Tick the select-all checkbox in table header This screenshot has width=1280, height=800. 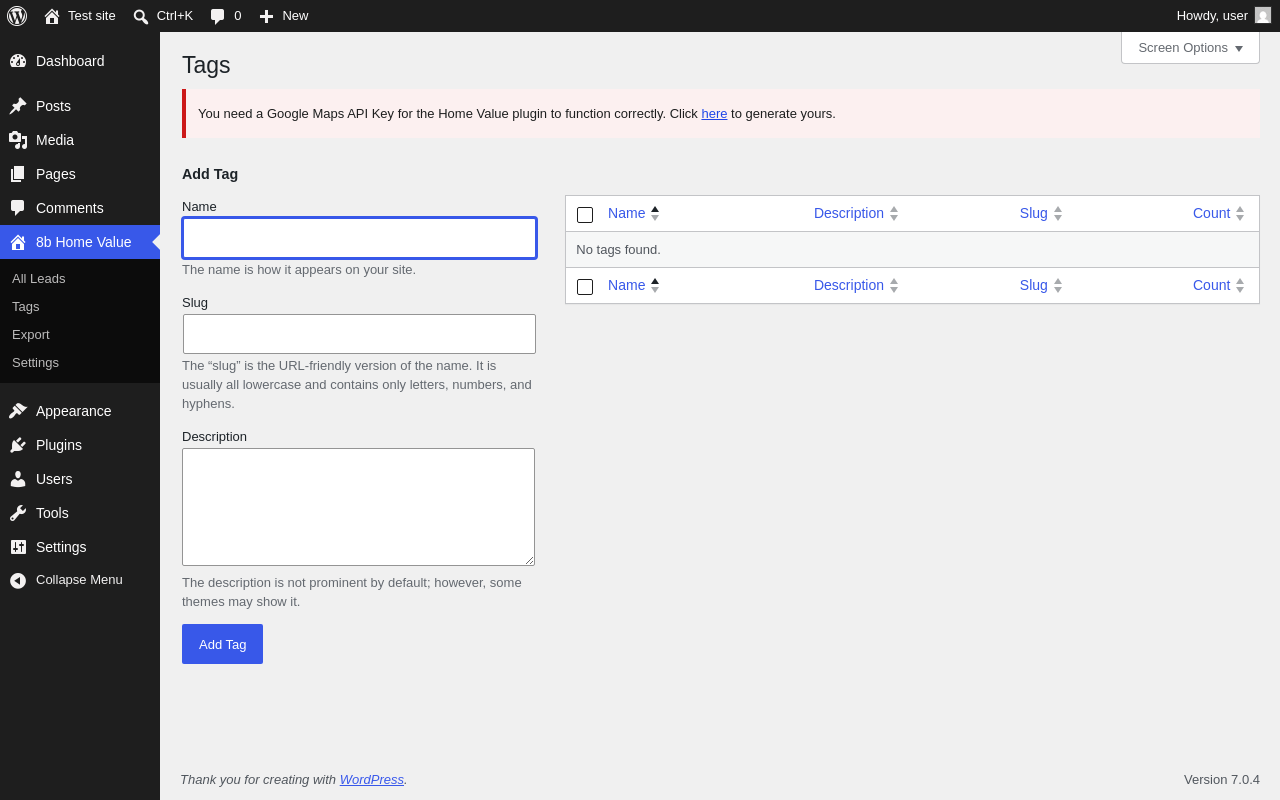point(585,215)
